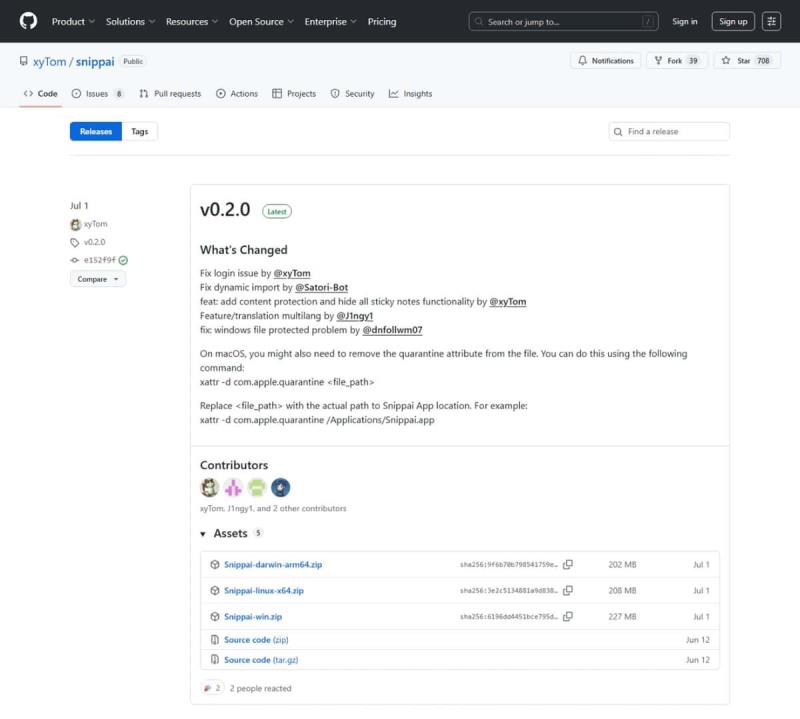800x719 pixels.
Task: Open the xyTom owner profile link
Action: coord(49,62)
